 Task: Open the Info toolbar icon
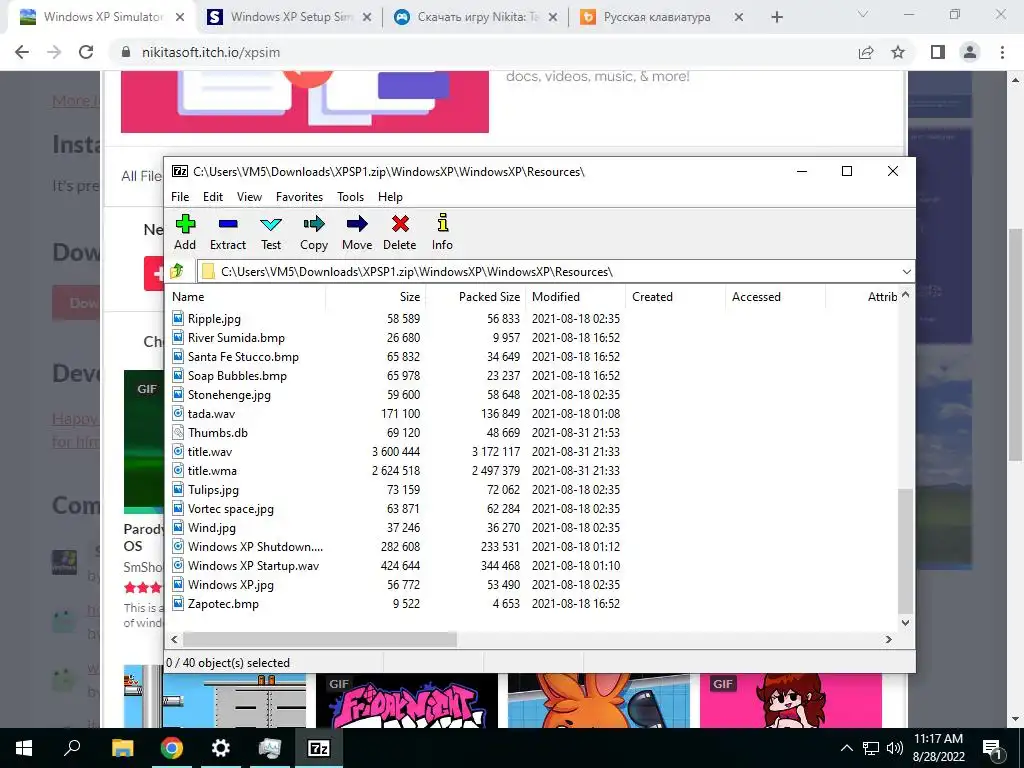click(x=442, y=223)
